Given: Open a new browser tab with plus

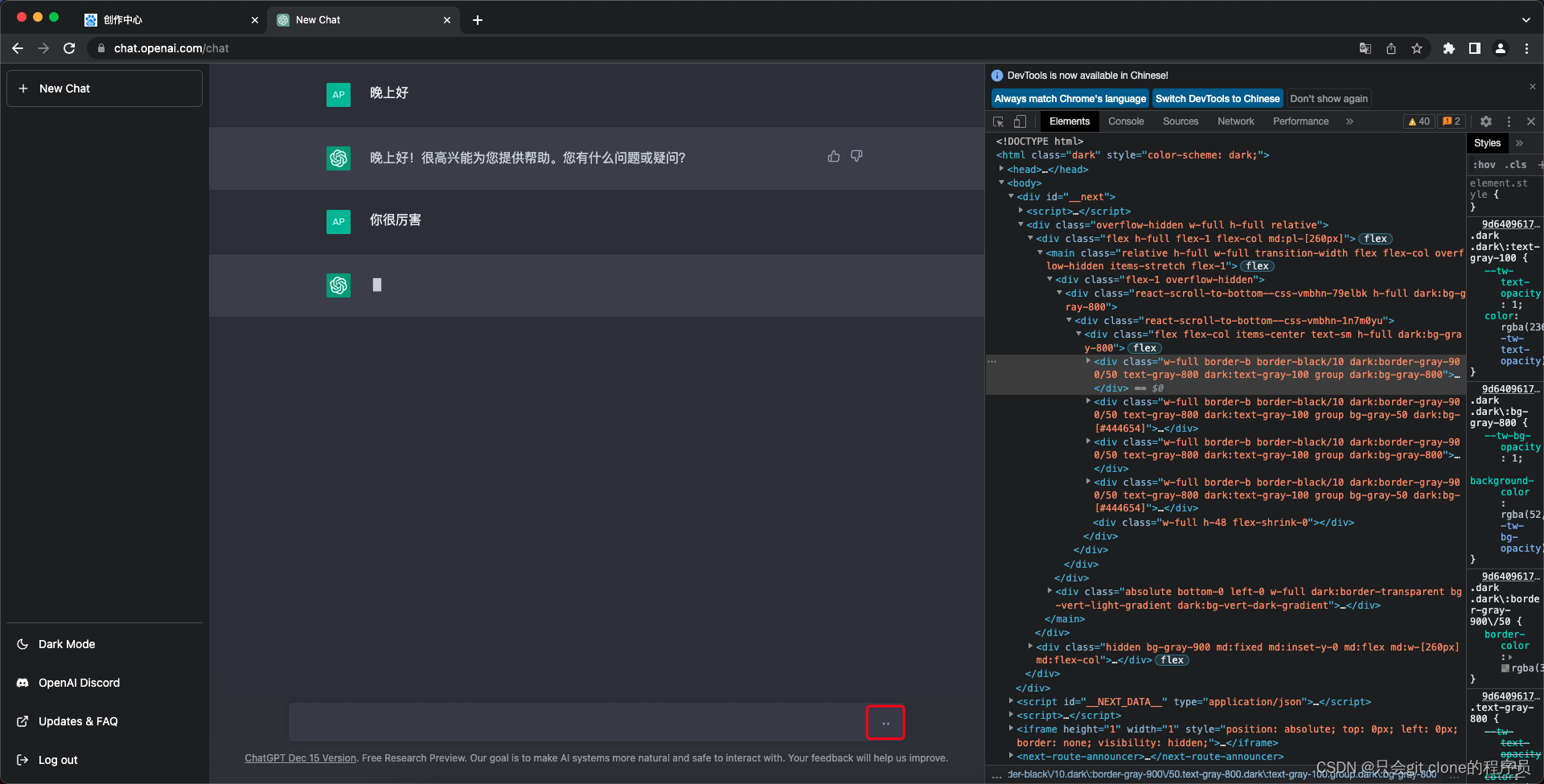Looking at the screenshot, I should [478, 20].
